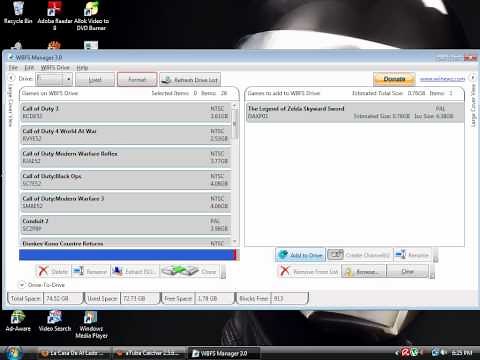Click the Delete button with red X
This screenshot has width=480, height=360.
(x=53, y=271)
